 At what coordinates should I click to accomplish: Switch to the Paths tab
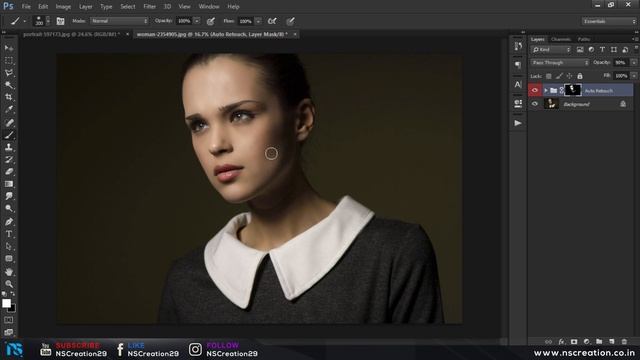584,39
